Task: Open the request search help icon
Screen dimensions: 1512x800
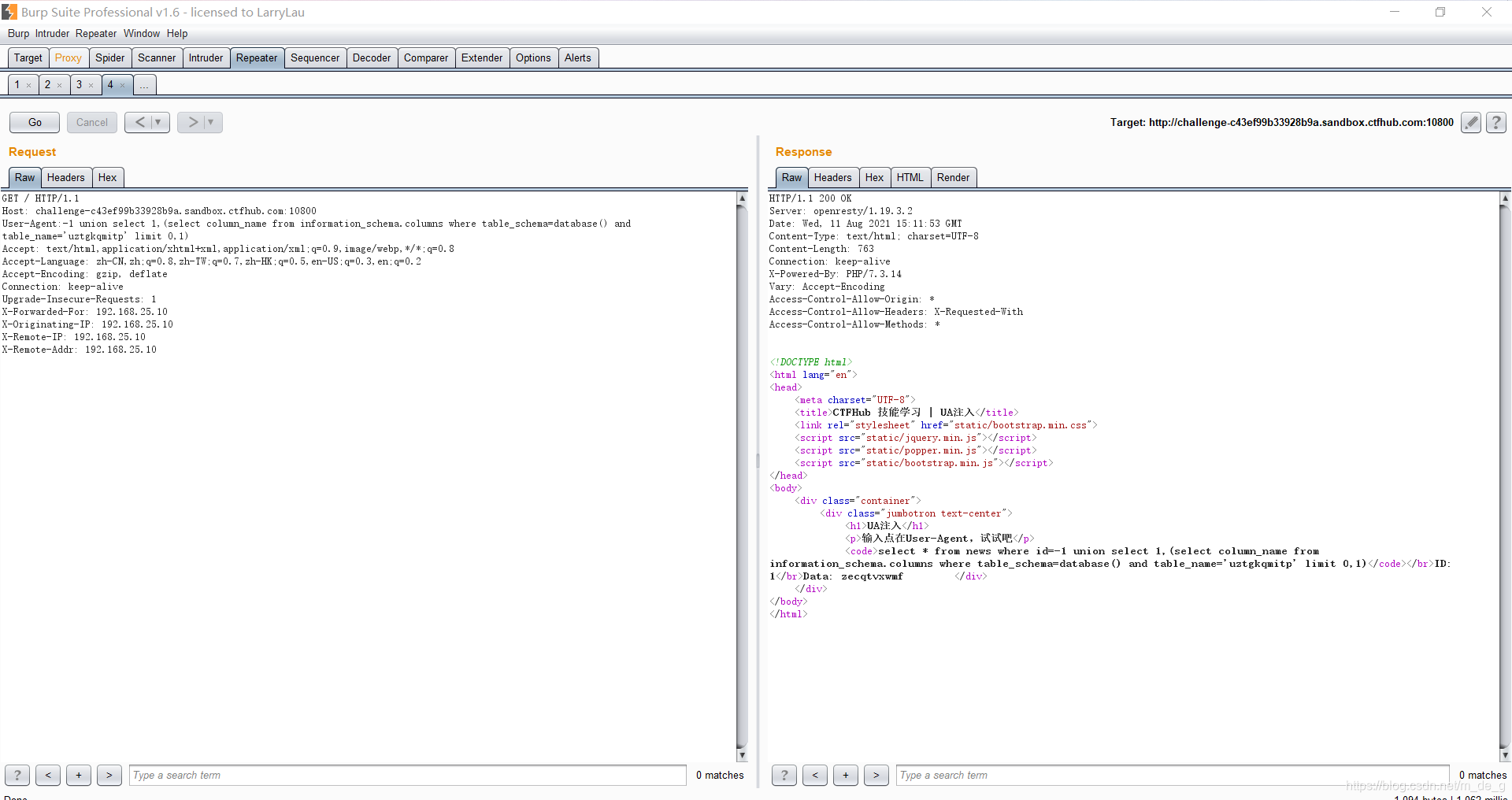Action: 17,775
